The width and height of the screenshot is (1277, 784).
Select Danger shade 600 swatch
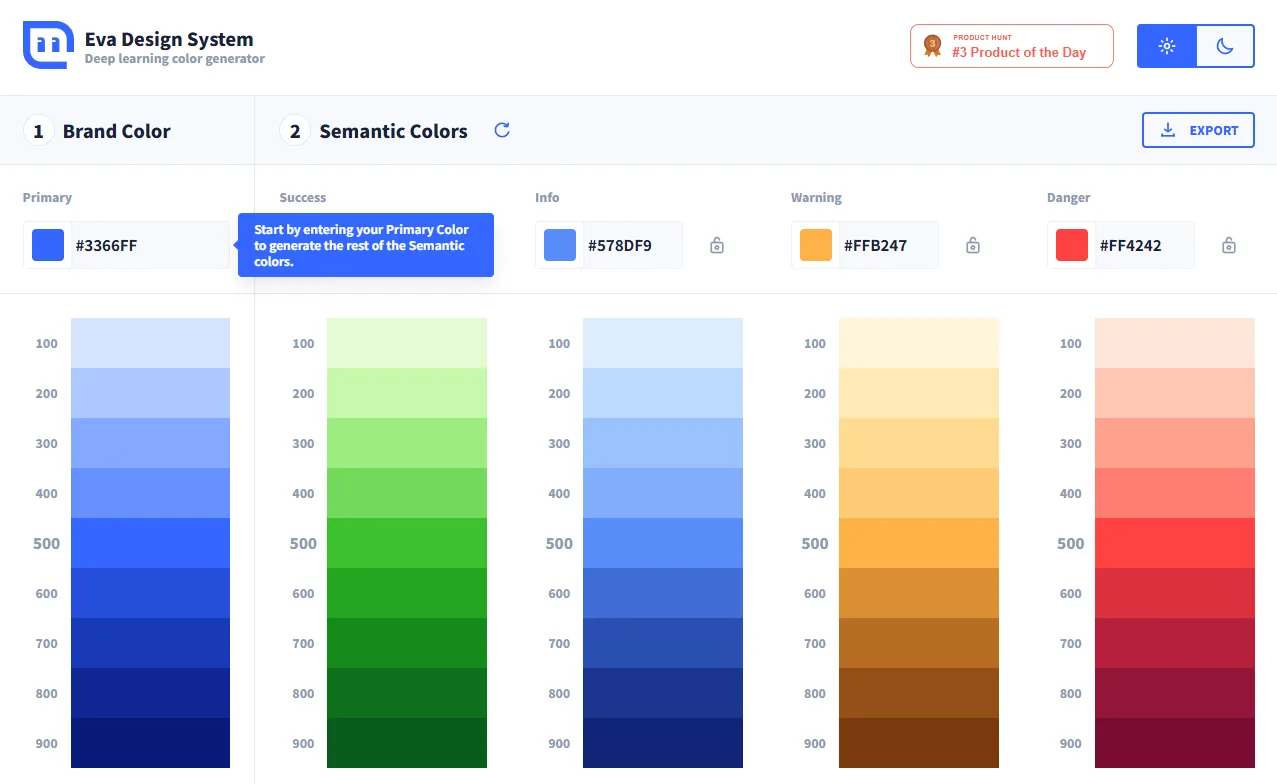1175,593
